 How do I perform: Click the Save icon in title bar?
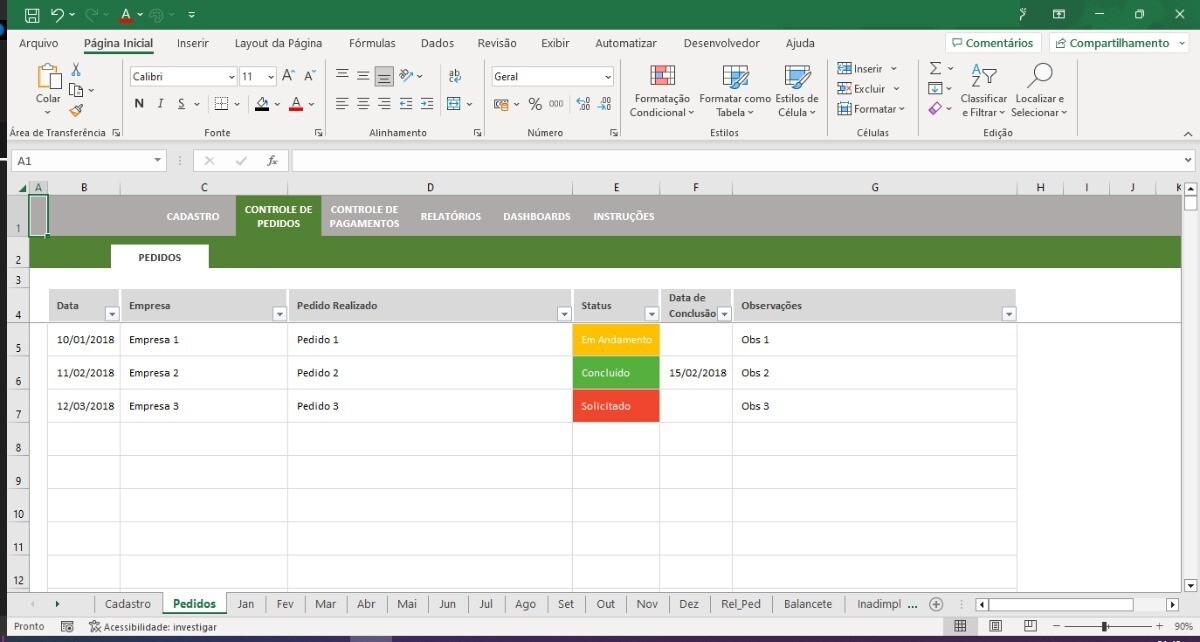pyautogui.click(x=32, y=15)
